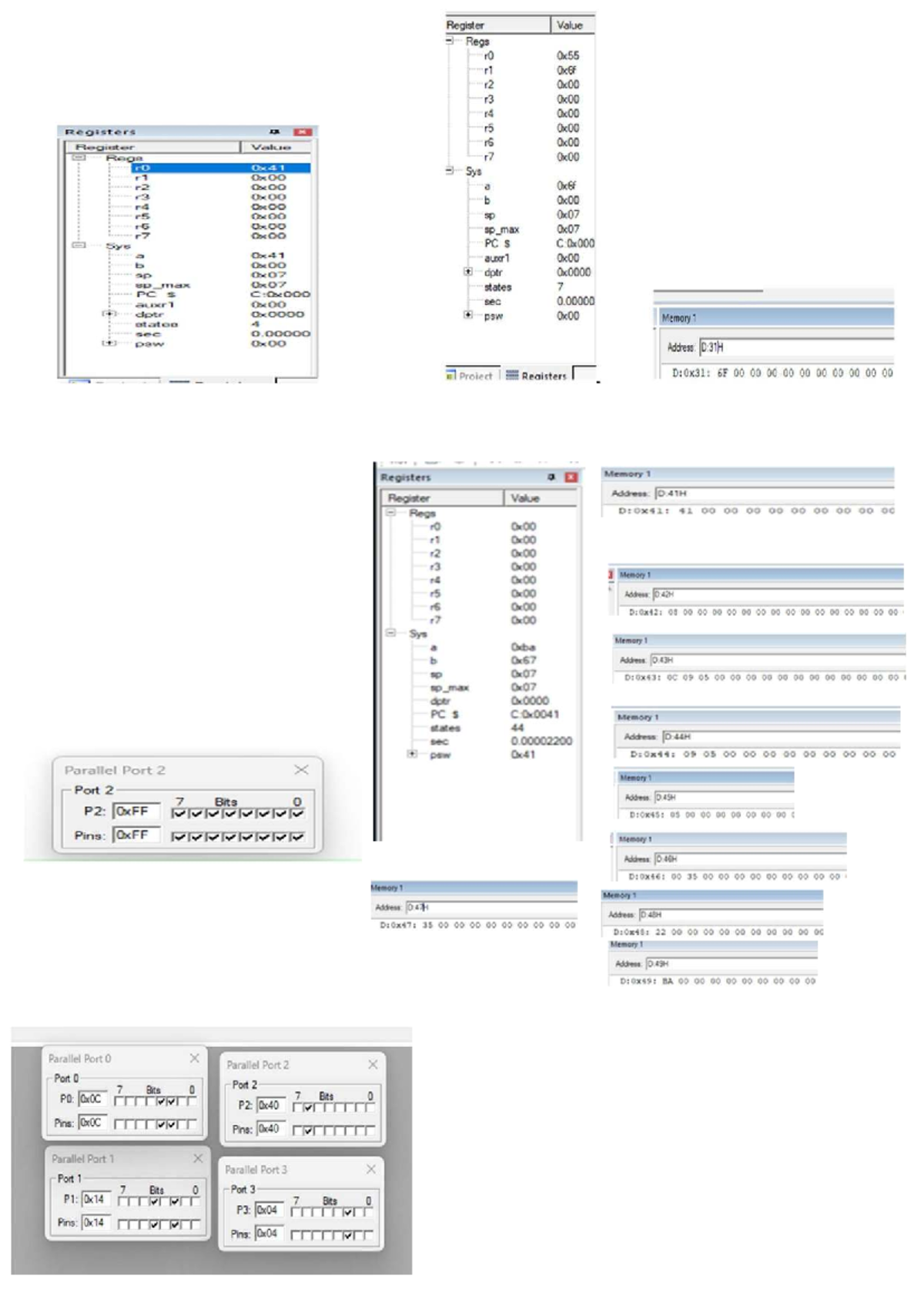Pin the Registers panel showing r0 0x41

pyautogui.click(x=275, y=132)
